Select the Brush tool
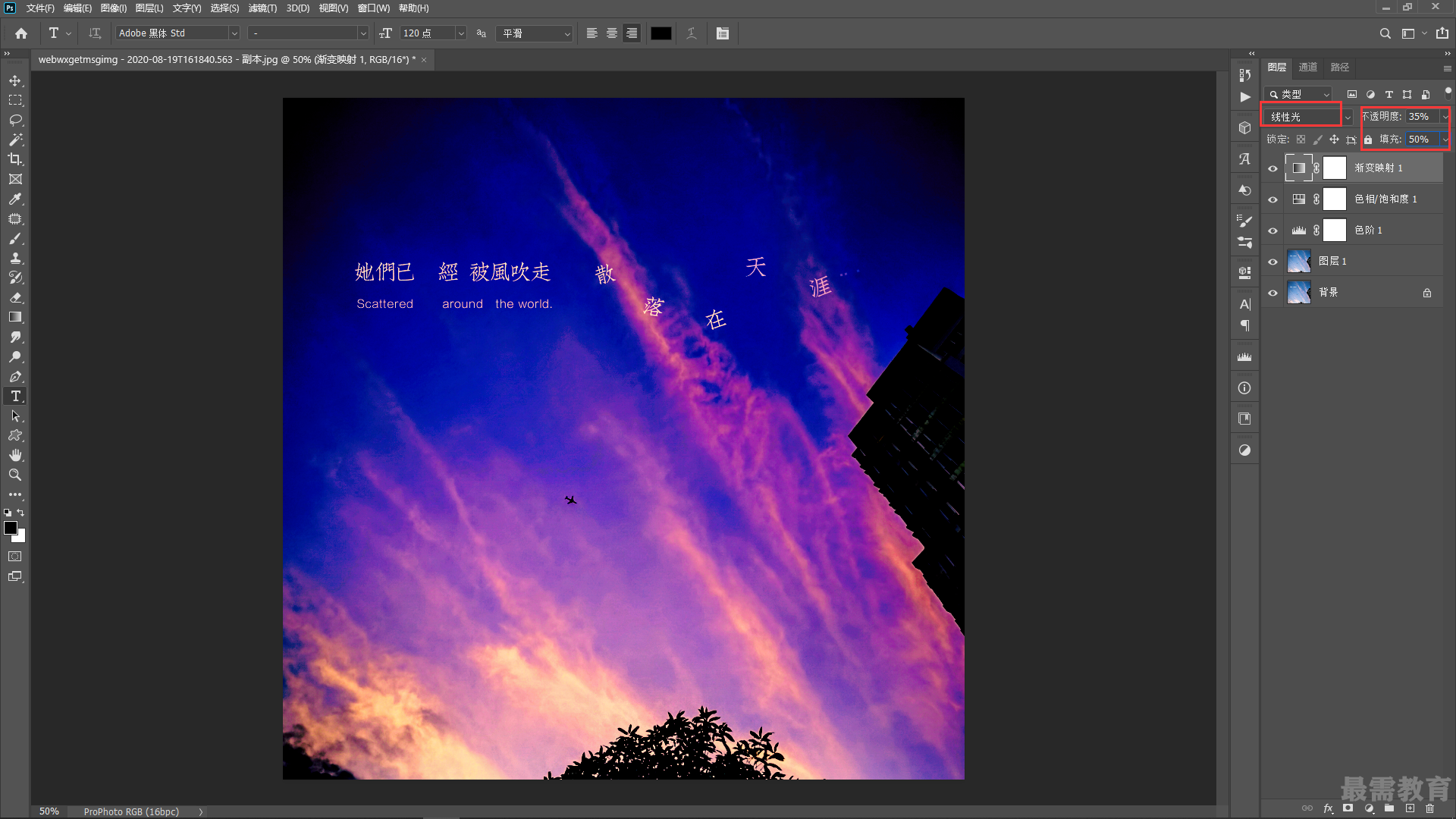The image size is (1456, 819). click(15, 238)
